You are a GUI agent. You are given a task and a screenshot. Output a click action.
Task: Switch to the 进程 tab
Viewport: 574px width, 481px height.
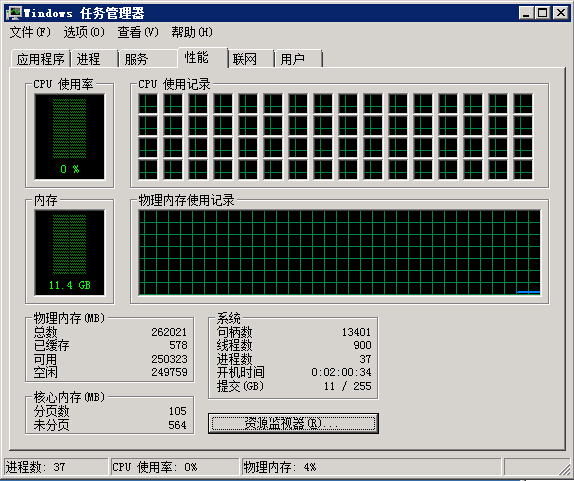(94, 59)
